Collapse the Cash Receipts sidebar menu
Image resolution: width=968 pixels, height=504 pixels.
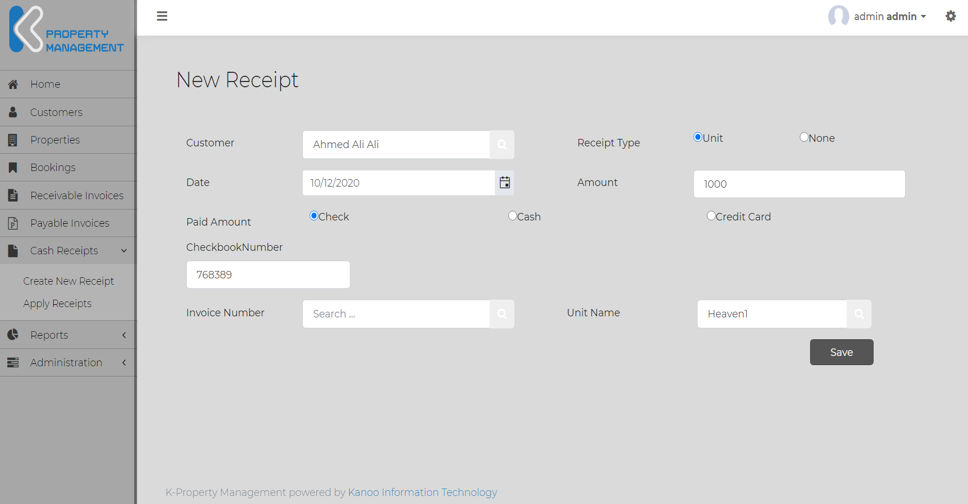click(67, 251)
